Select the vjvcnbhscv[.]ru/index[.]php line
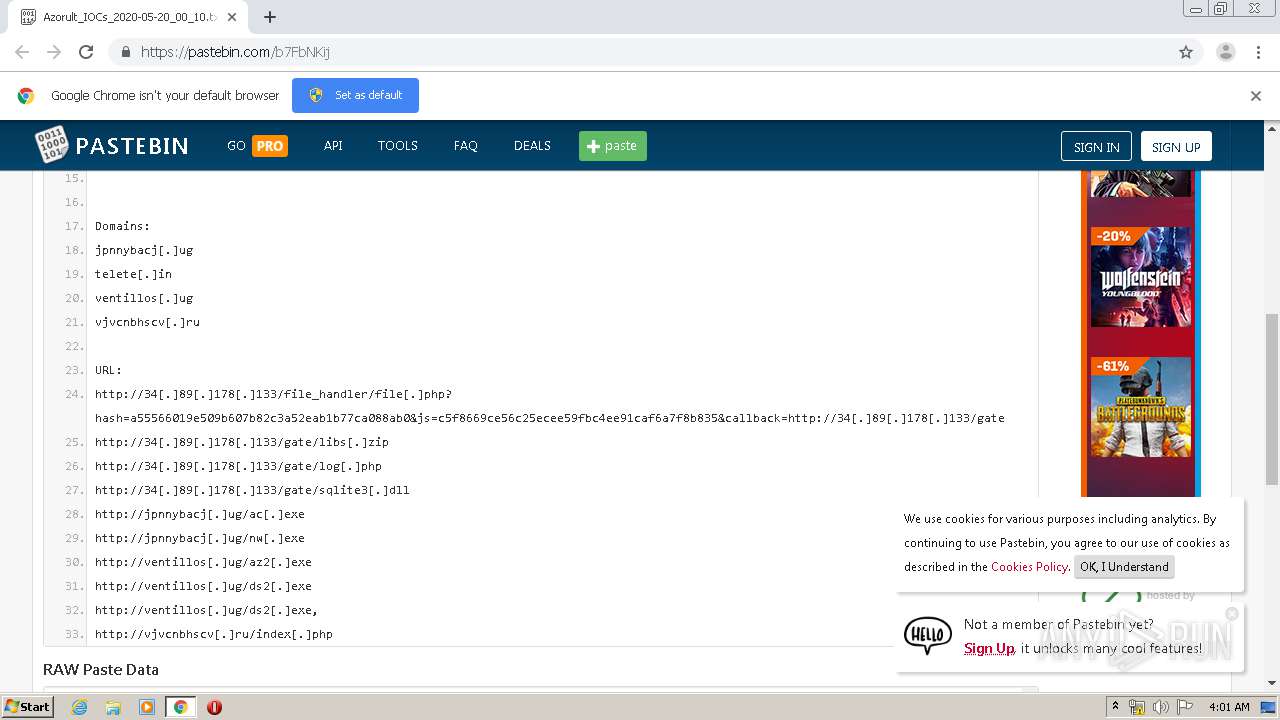Image resolution: width=1280 pixels, height=720 pixels. tap(214, 634)
